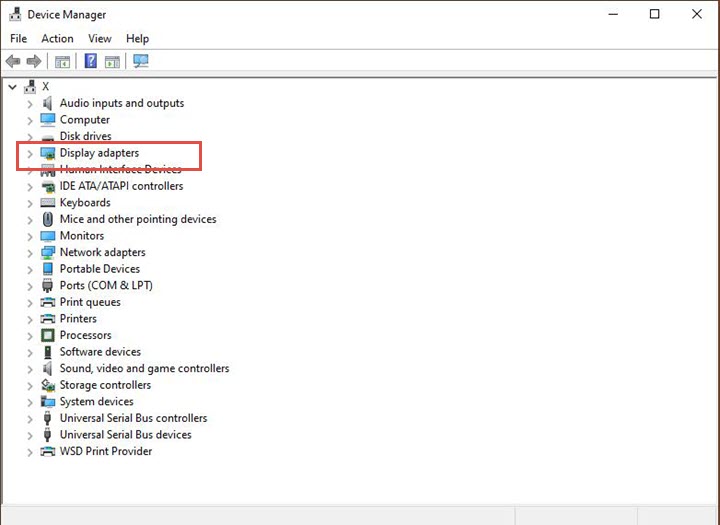
Task: Open the File menu
Action: coord(18,39)
